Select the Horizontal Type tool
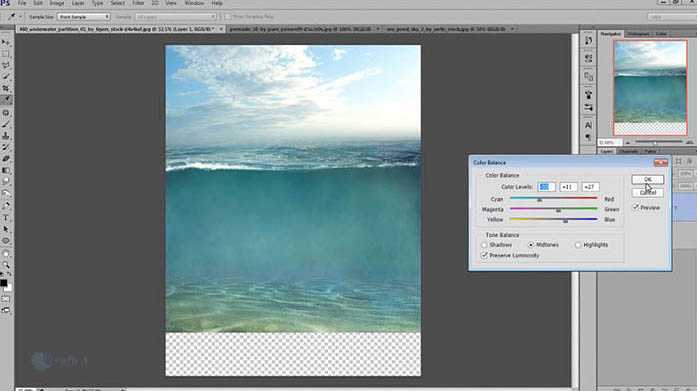Image resolution: width=697 pixels, height=391 pixels. [6, 217]
